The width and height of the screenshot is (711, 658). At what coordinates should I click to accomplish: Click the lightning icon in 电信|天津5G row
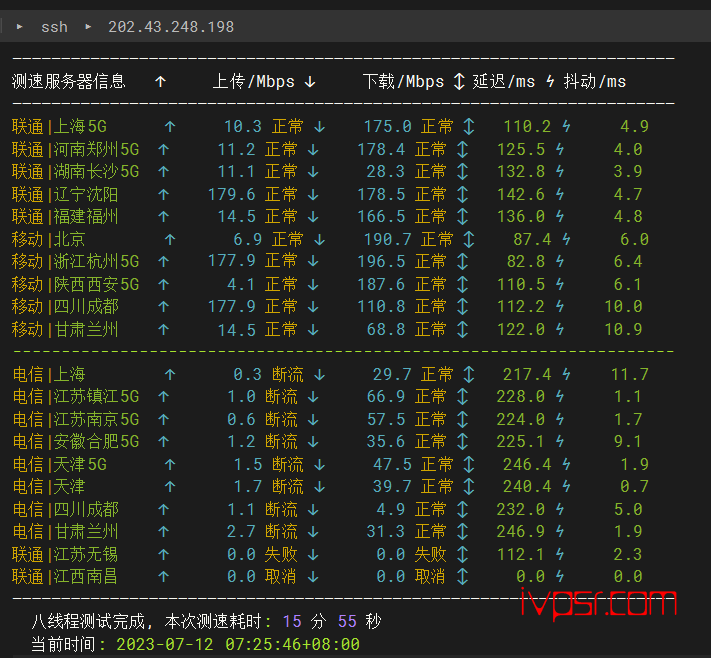[x=566, y=464]
